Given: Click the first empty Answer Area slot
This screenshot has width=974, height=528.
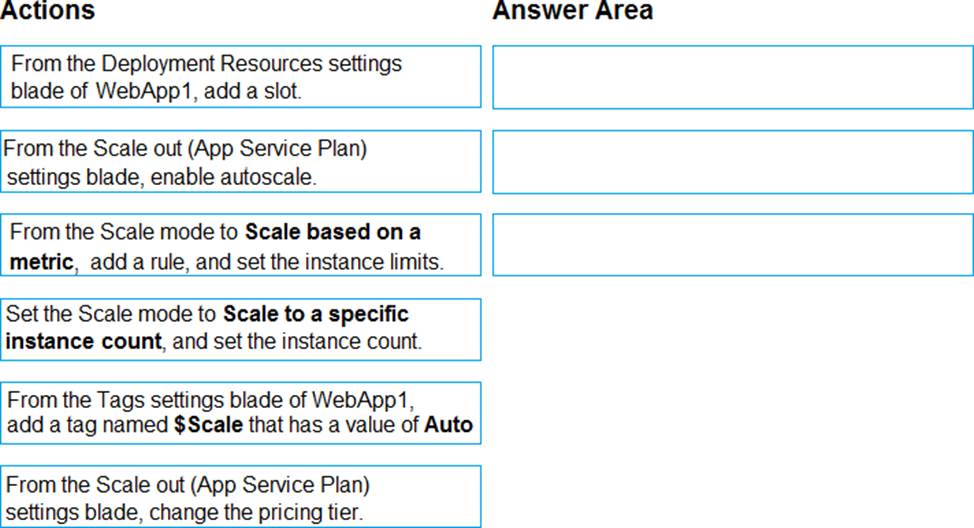Looking at the screenshot, I should tap(733, 77).
